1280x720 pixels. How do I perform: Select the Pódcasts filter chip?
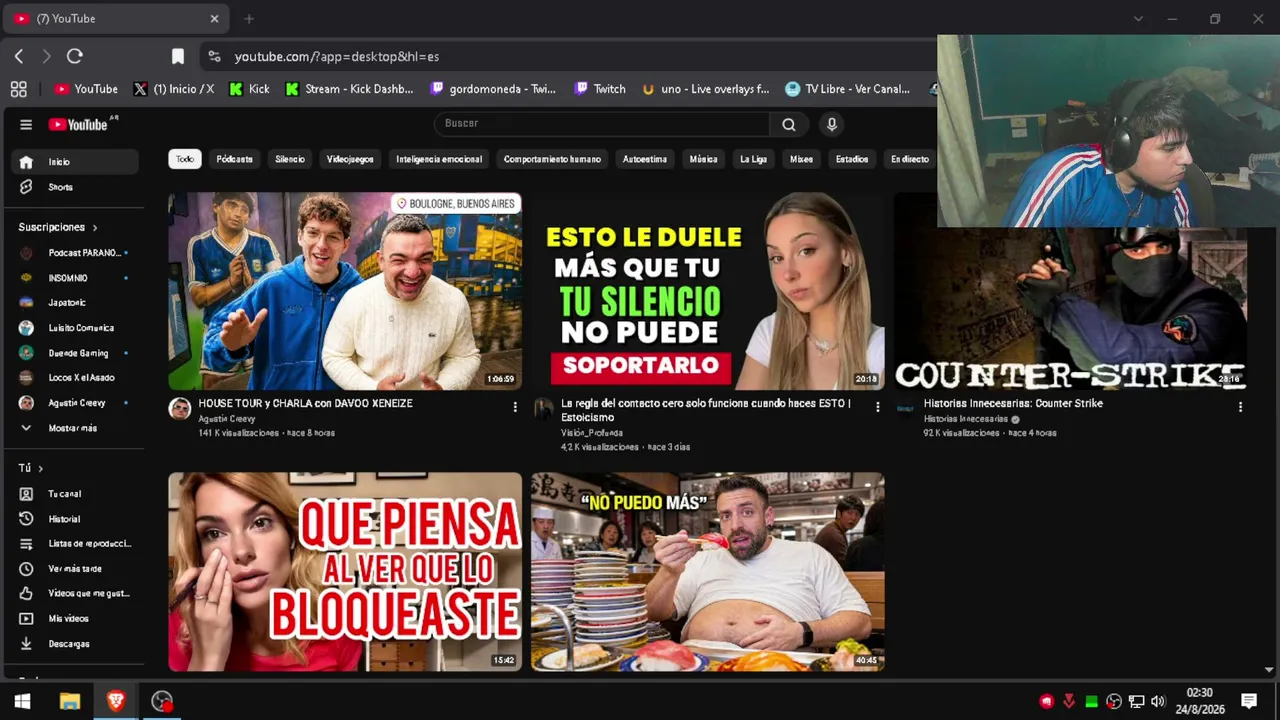pyautogui.click(x=234, y=159)
